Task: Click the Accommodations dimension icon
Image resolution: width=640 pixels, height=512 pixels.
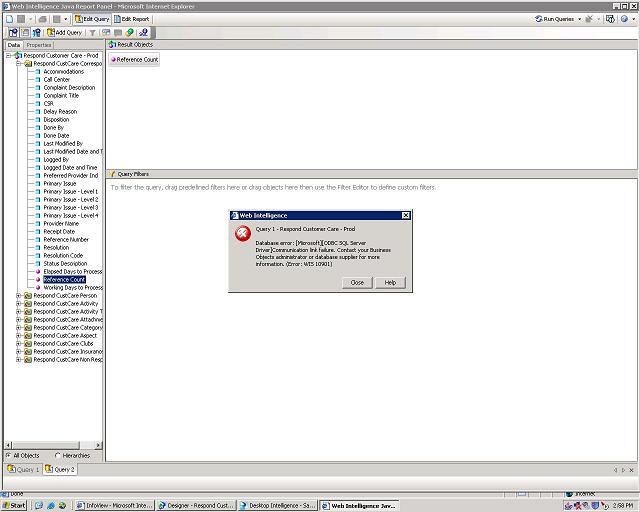Action: [38, 71]
